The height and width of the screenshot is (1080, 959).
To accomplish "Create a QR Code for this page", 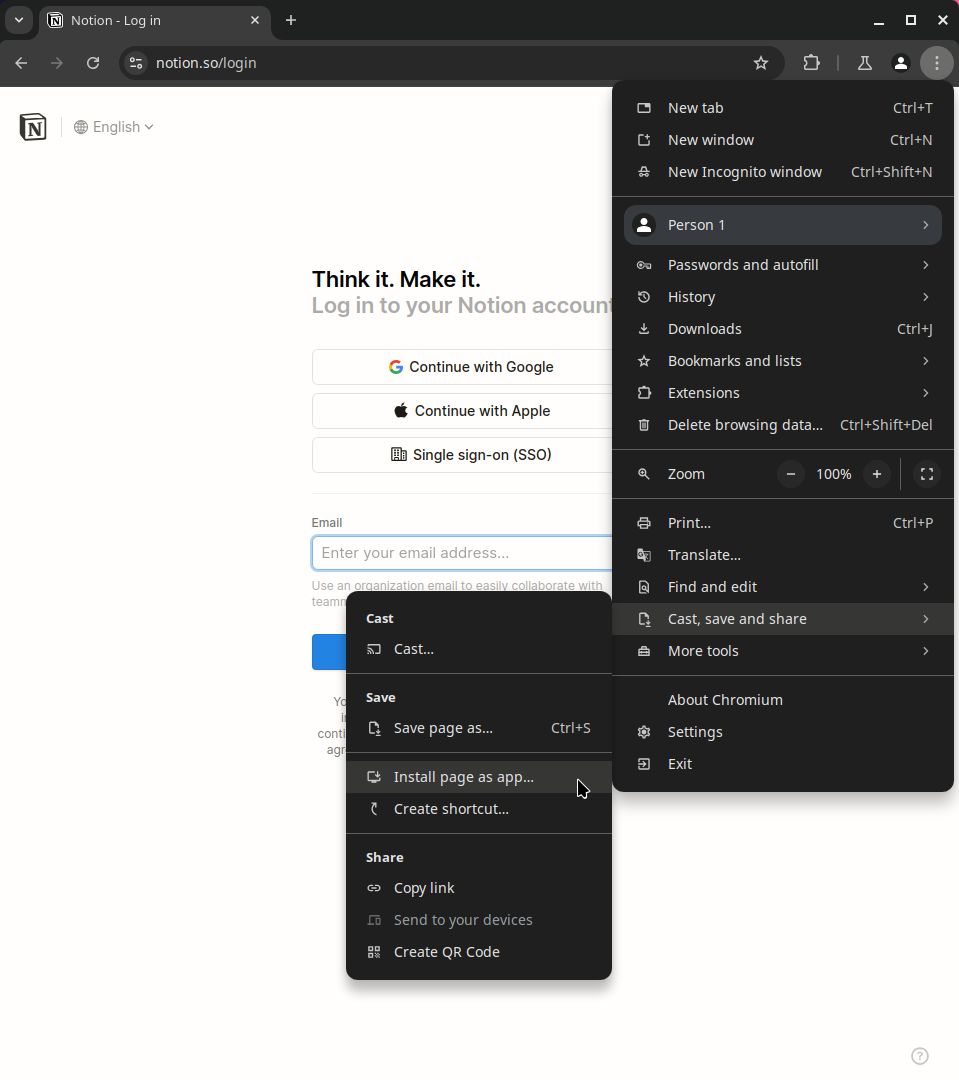I will coord(446,952).
